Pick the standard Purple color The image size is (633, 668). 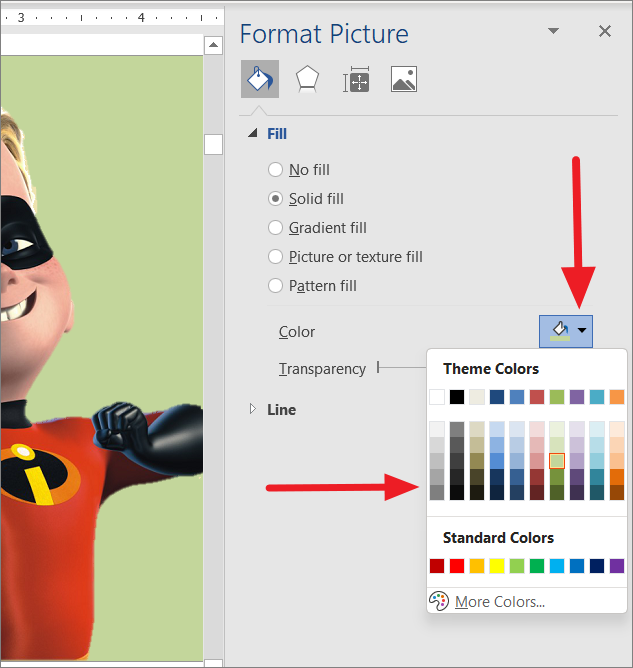click(617, 566)
